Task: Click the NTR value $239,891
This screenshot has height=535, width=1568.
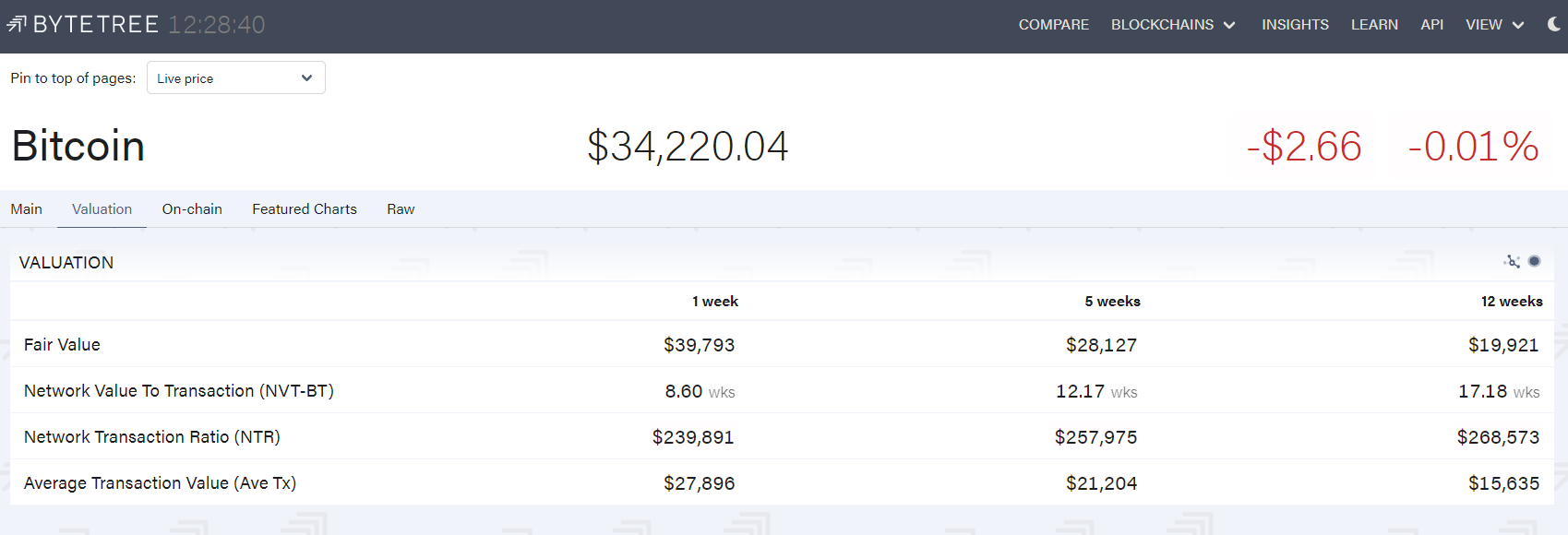Action: tap(693, 437)
